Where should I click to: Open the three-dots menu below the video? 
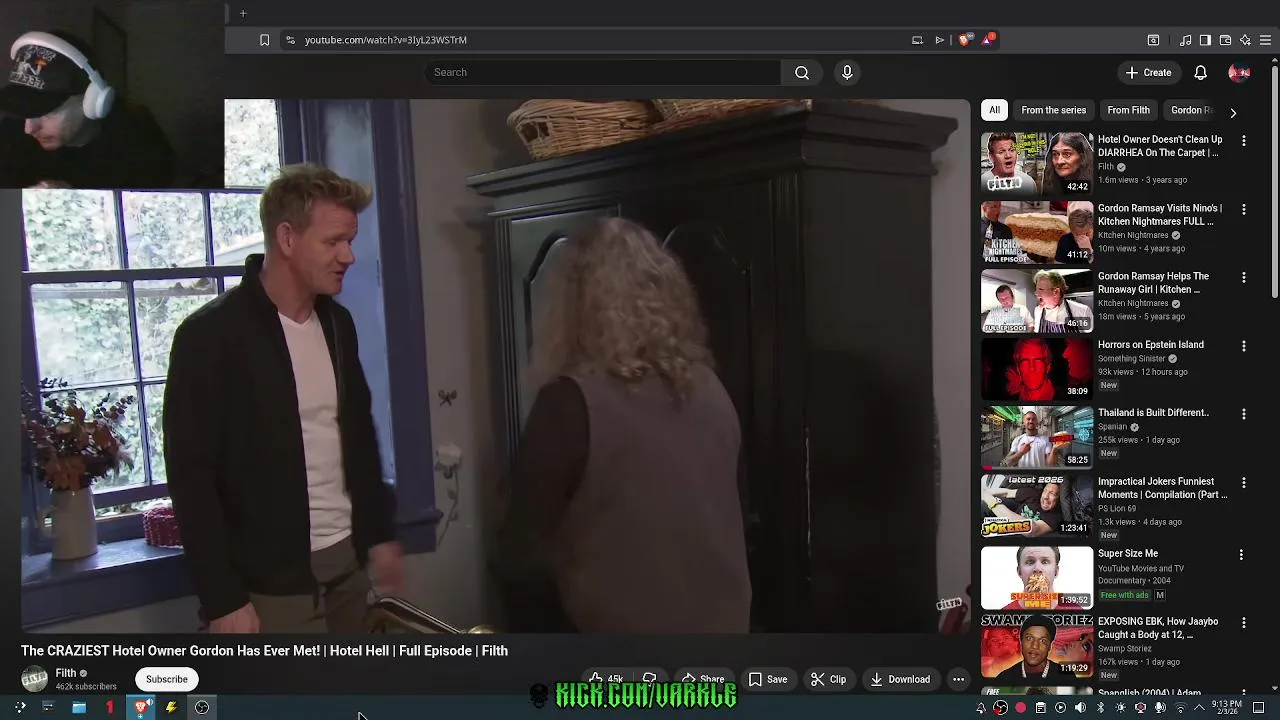(x=958, y=679)
